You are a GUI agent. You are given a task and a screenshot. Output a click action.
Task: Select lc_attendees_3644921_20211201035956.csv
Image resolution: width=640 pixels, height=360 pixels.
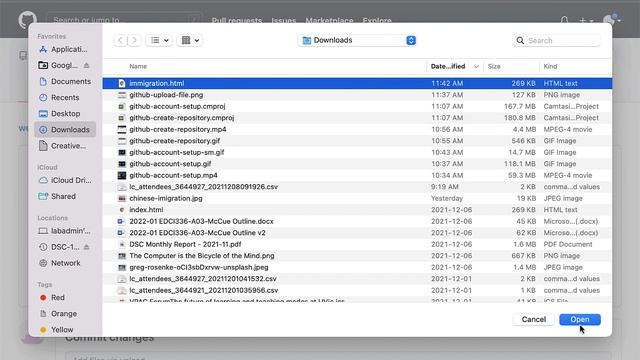[x=357, y=290]
